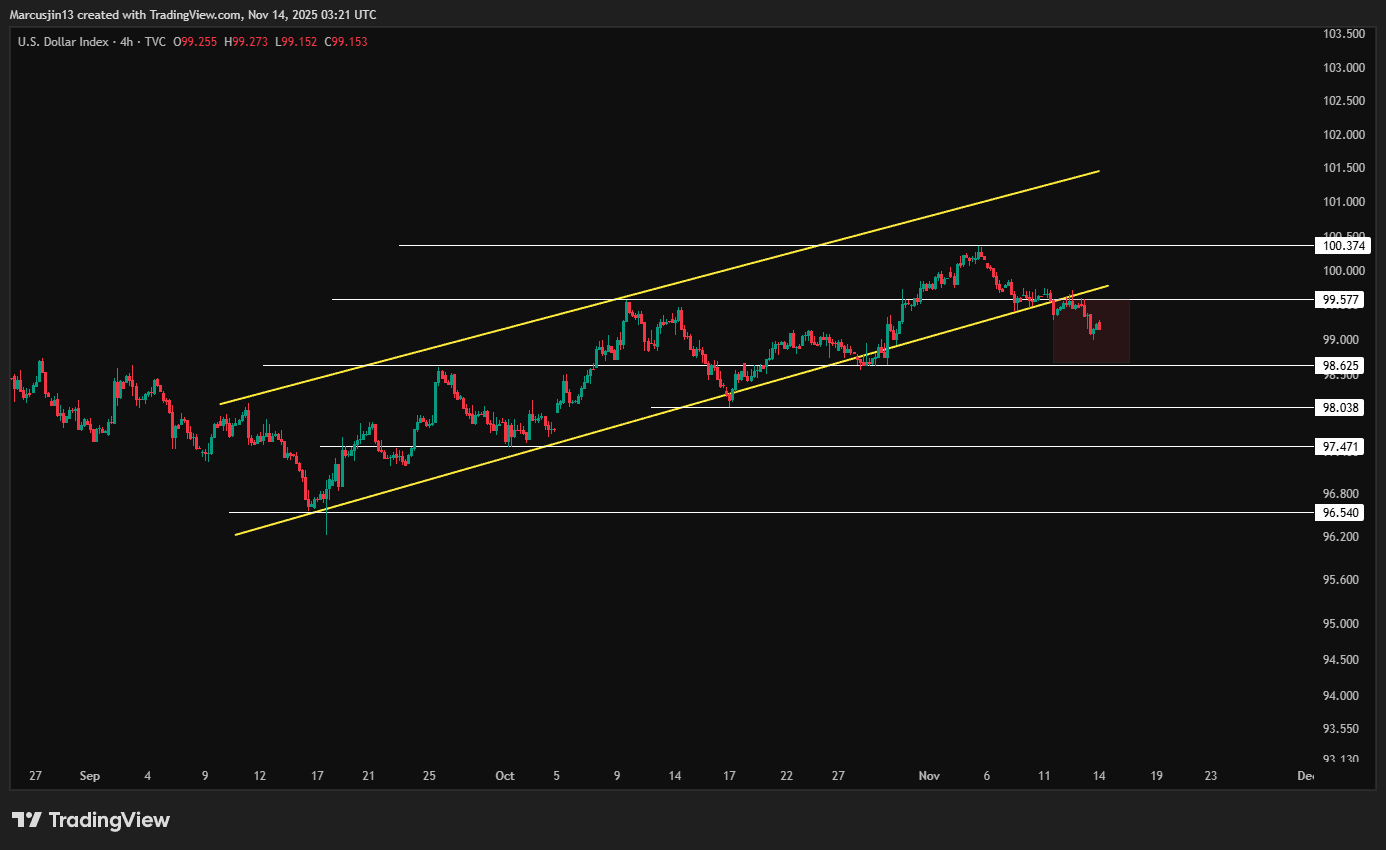Click the Sep label on the time axis
This screenshot has width=1386, height=850.
[90, 776]
